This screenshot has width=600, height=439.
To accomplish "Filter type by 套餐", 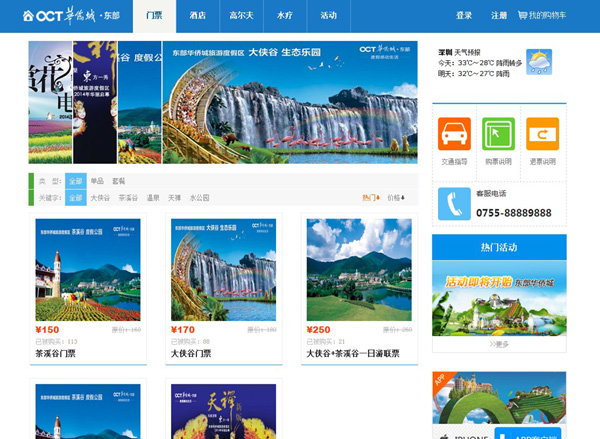I will tap(119, 181).
